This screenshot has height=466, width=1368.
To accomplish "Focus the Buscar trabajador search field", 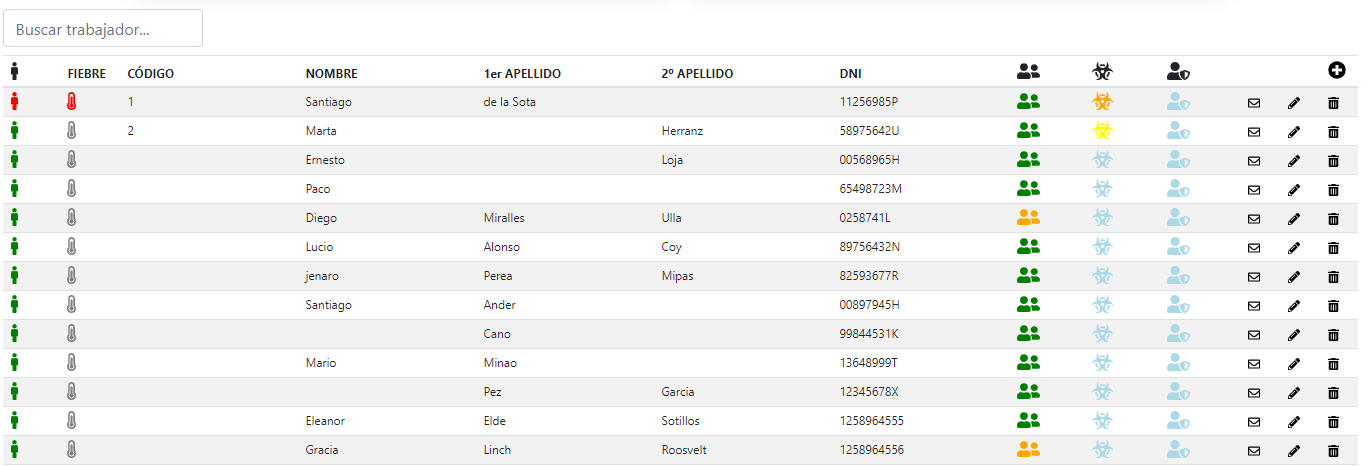I will click(x=103, y=29).
